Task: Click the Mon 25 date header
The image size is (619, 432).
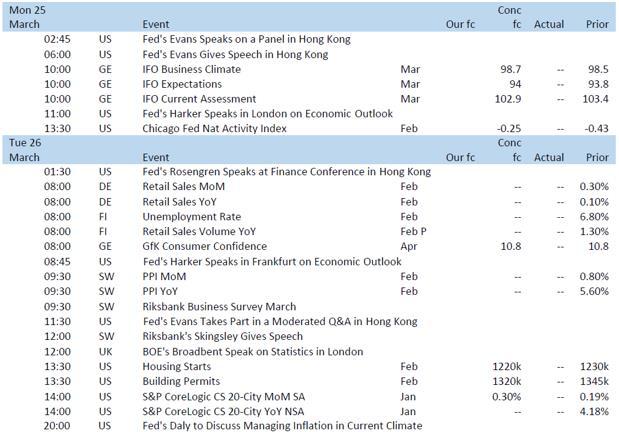Action: tap(26, 8)
